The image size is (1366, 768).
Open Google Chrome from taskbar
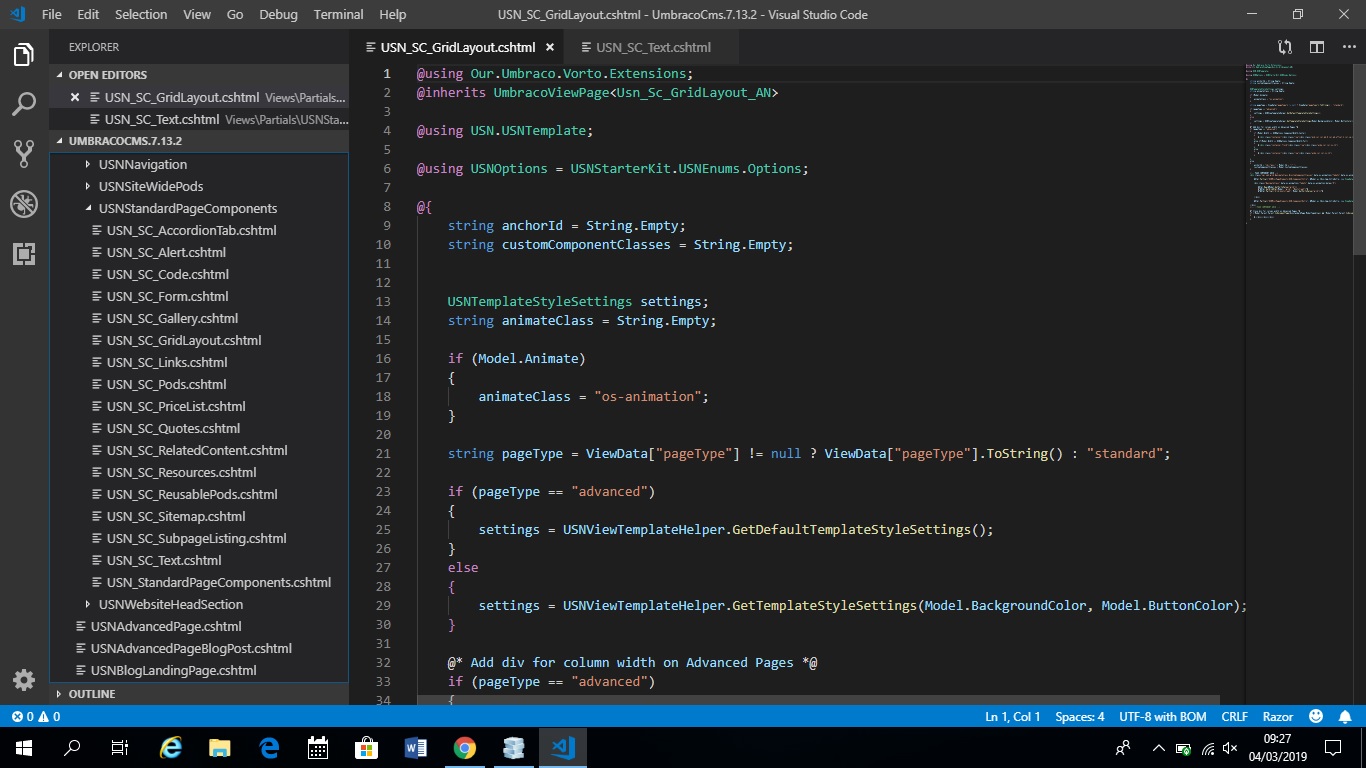tap(465, 748)
